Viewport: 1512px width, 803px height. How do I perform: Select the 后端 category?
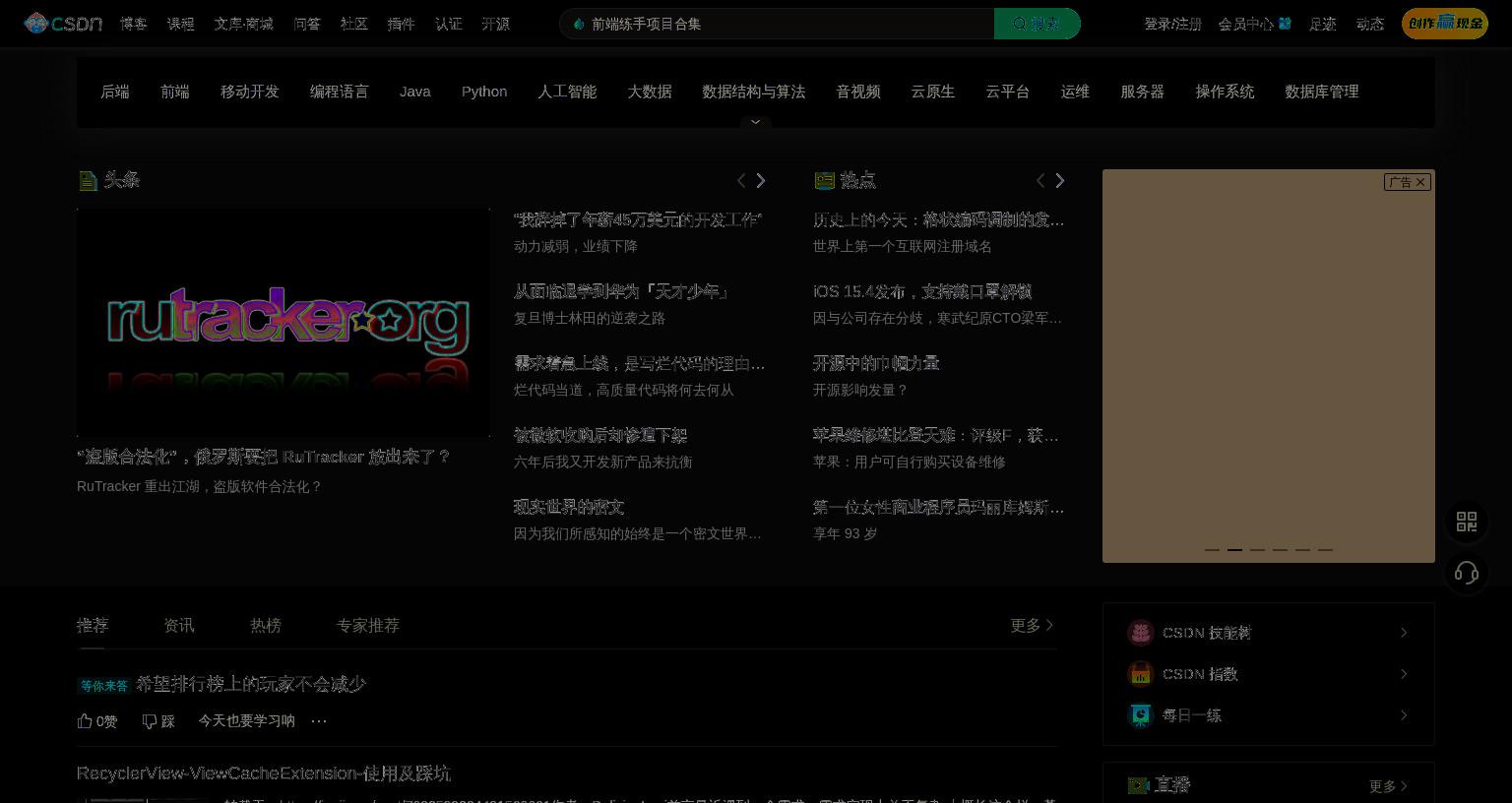point(115,92)
